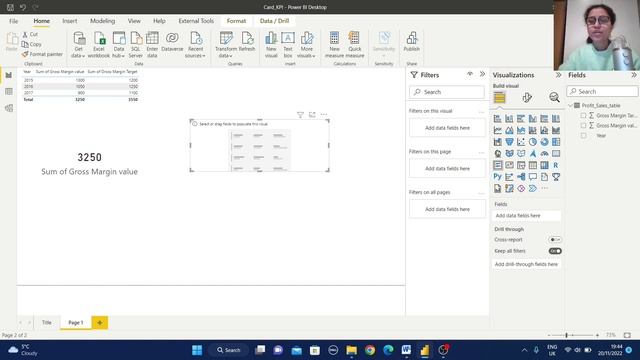Switch to Data view in left sidebar
Image resolution: width=640 pixels, height=360 pixels.
[9, 91]
